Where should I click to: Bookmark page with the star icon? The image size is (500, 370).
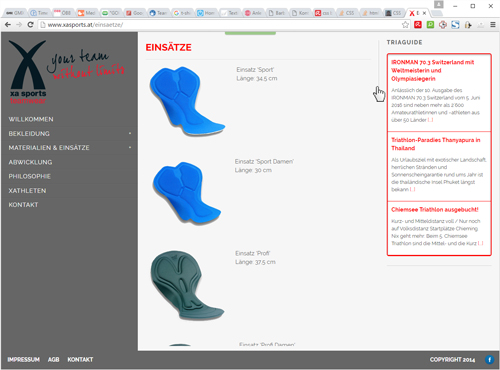pyautogui.click(x=405, y=25)
